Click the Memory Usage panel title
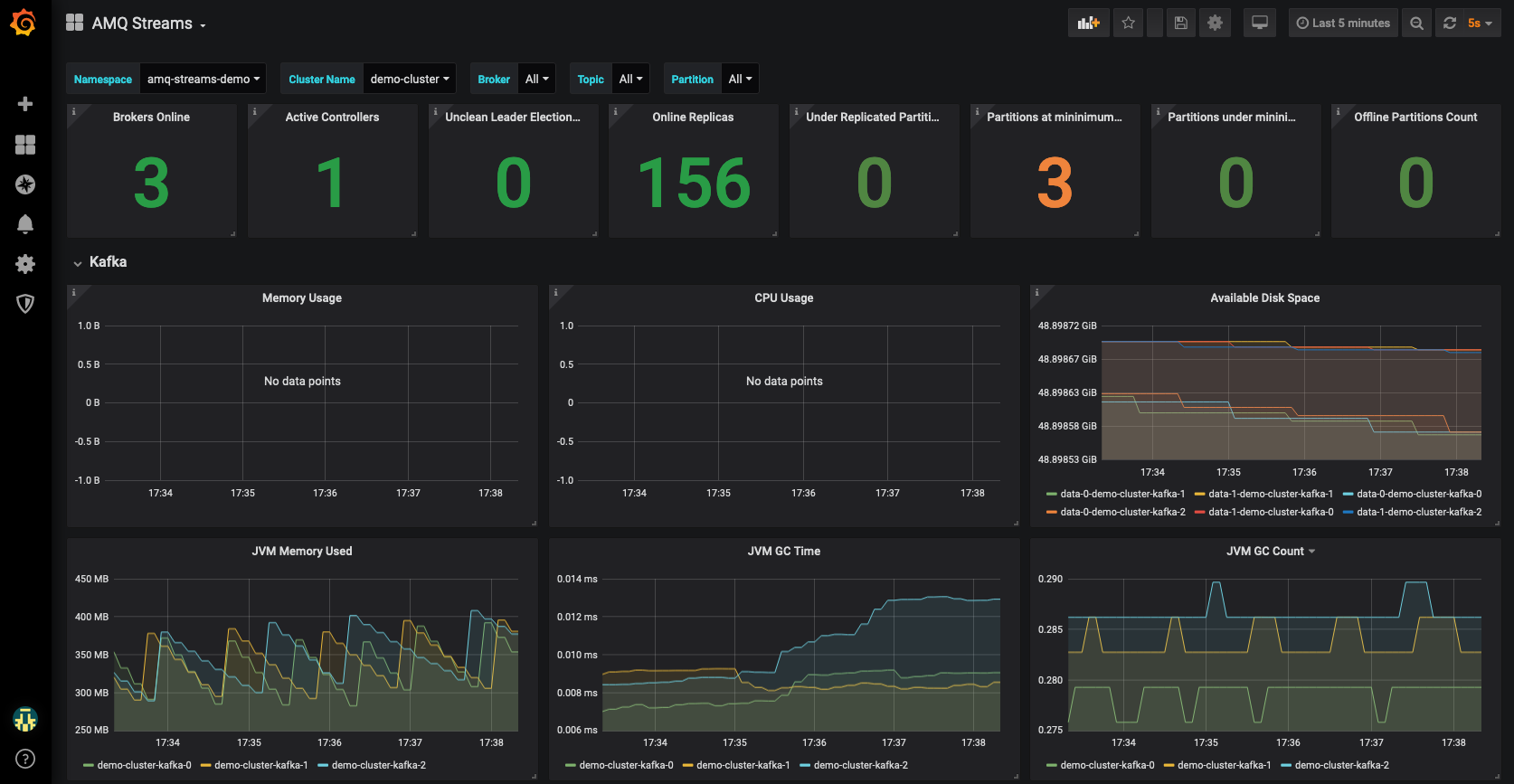This screenshot has width=1514, height=784. tap(302, 298)
